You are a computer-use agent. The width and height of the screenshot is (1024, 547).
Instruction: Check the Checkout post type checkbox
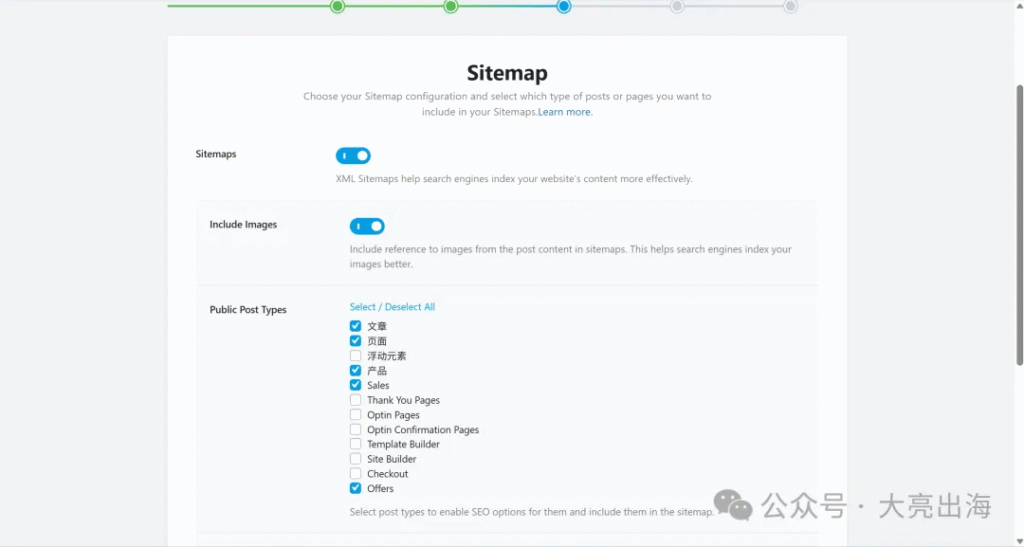[355, 473]
